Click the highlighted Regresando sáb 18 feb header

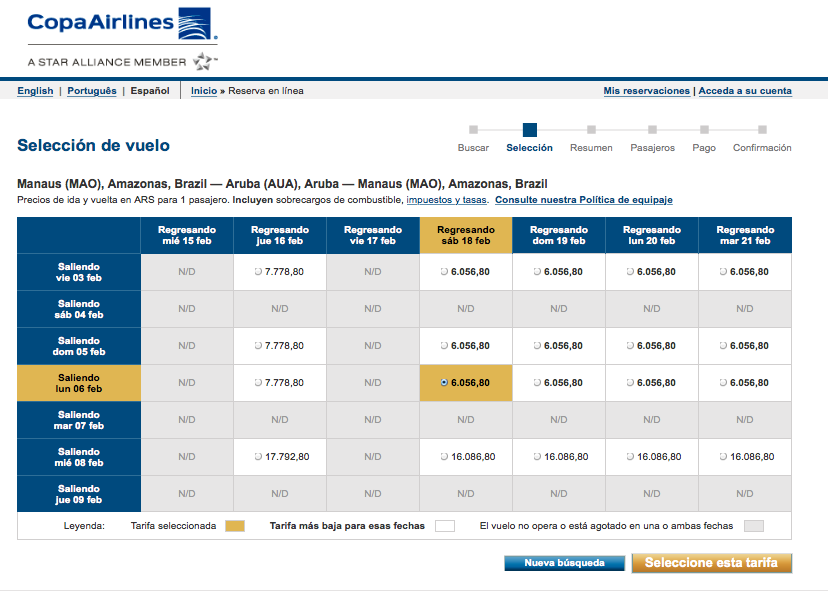coord(466,236)
